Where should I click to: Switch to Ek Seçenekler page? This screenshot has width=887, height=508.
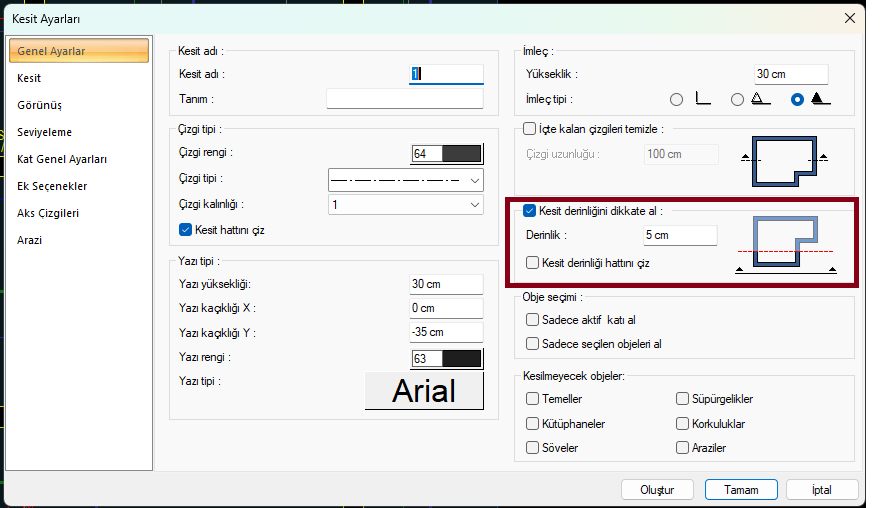(52, 186)
